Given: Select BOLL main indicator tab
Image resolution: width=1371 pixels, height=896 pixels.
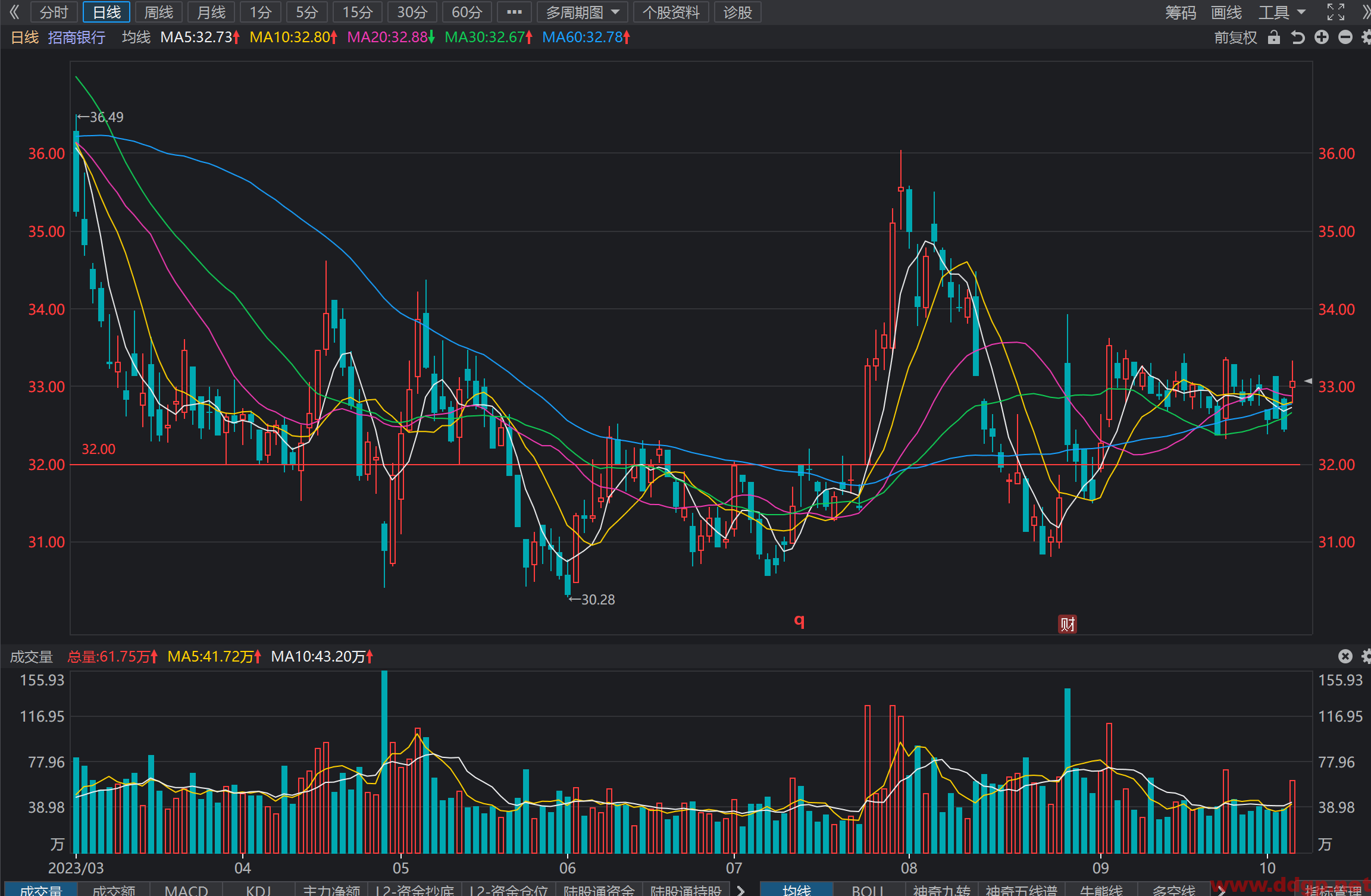Looking at the screenshot, I should tap(868, 889).
